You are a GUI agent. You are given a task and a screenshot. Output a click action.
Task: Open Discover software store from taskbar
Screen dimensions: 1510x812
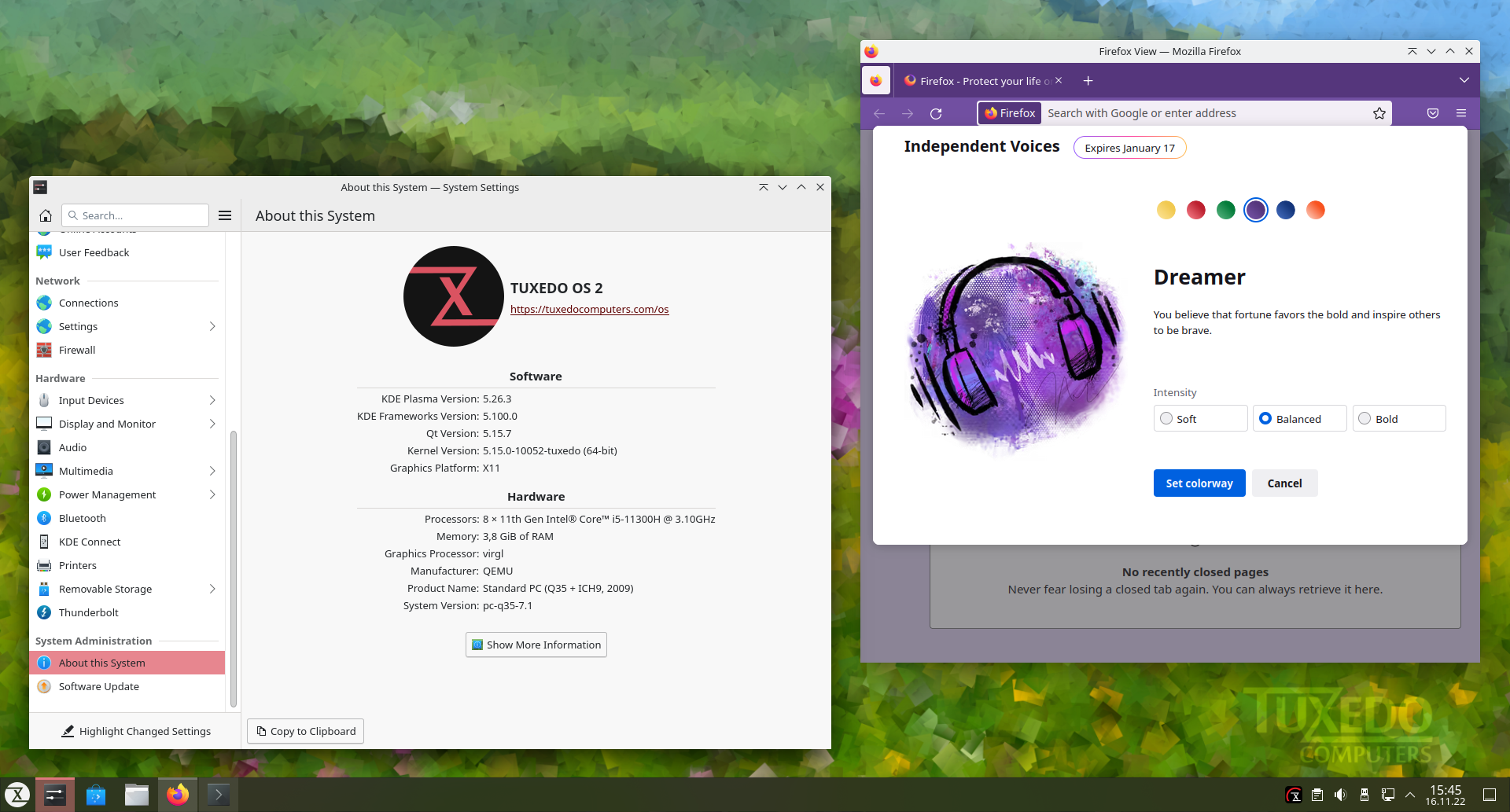(x=96, y=795)
